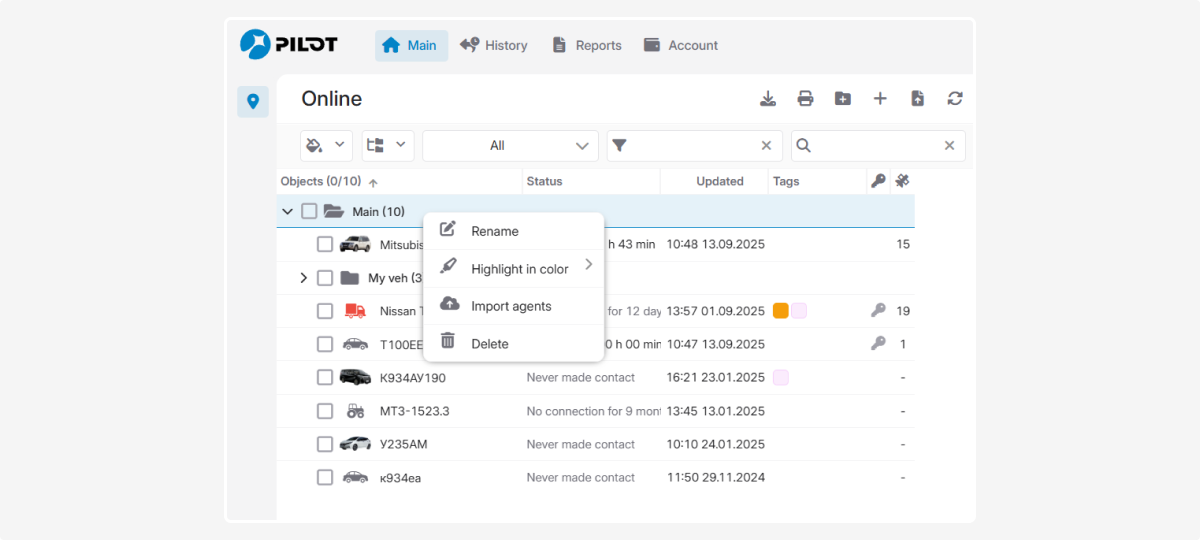The image size is (1200, 540).
Task: Click the printer icon
Action: tap(805, 98)
